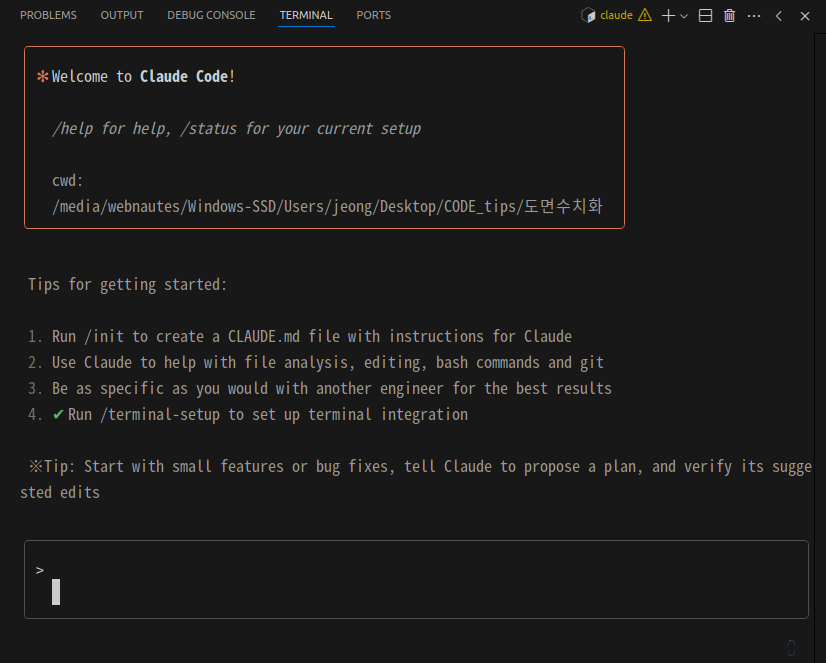The image size is (826, 663).
Task: Select the TERMINAL tab
Action: [x=306, y=15]
